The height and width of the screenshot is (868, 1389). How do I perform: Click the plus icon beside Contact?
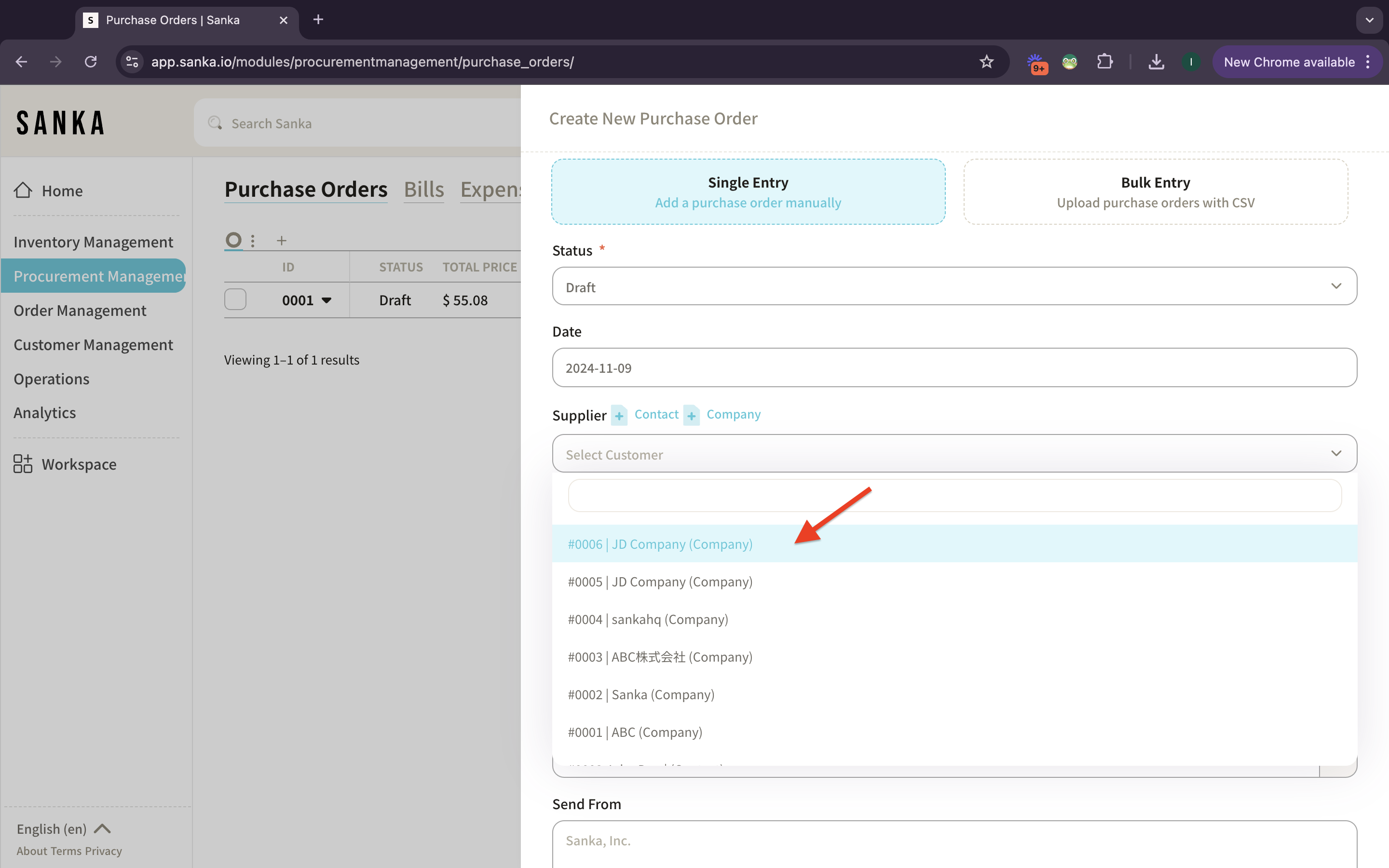pos(619,415)
